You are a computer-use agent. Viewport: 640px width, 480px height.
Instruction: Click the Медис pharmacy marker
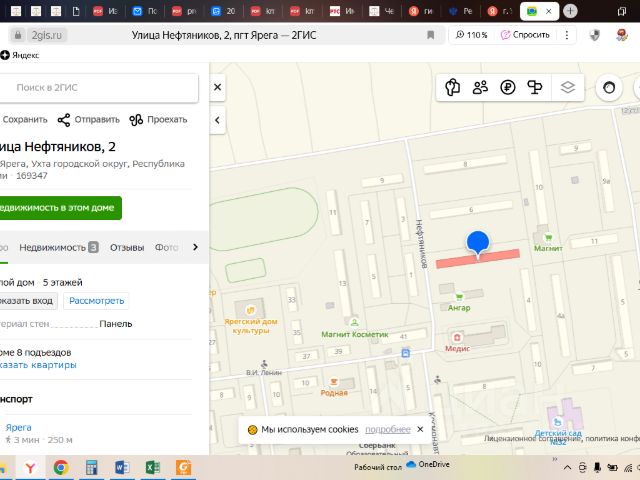(457, 337)
